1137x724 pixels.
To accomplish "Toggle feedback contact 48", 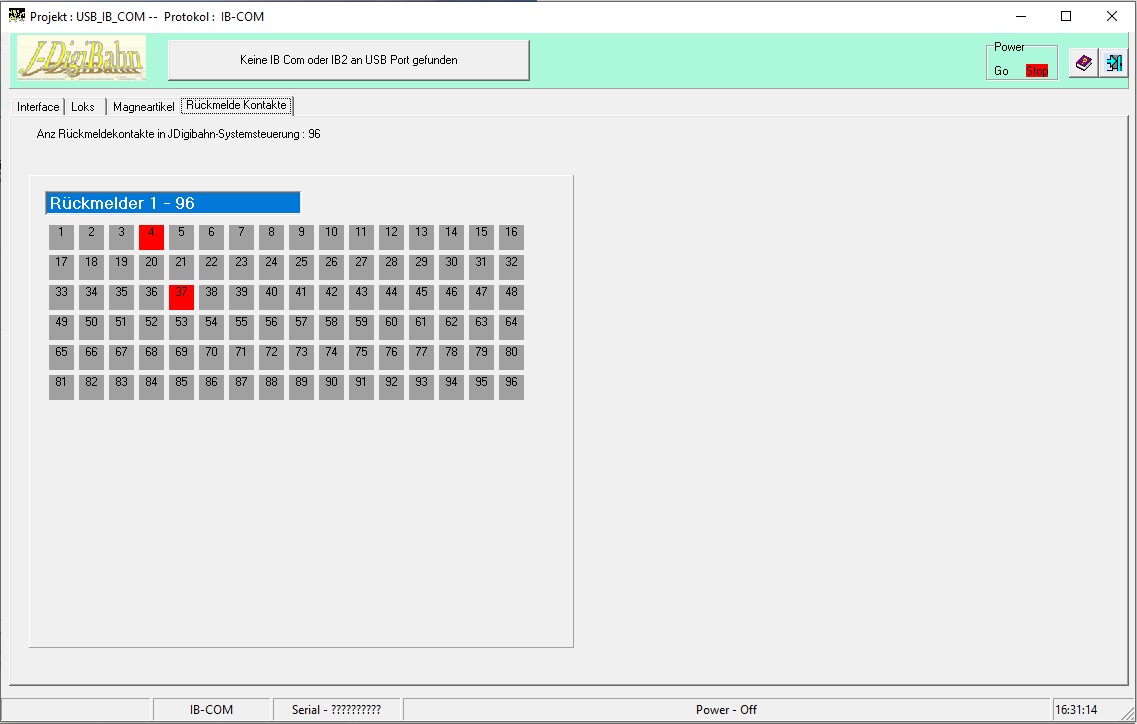I will [x=511, y=297].
